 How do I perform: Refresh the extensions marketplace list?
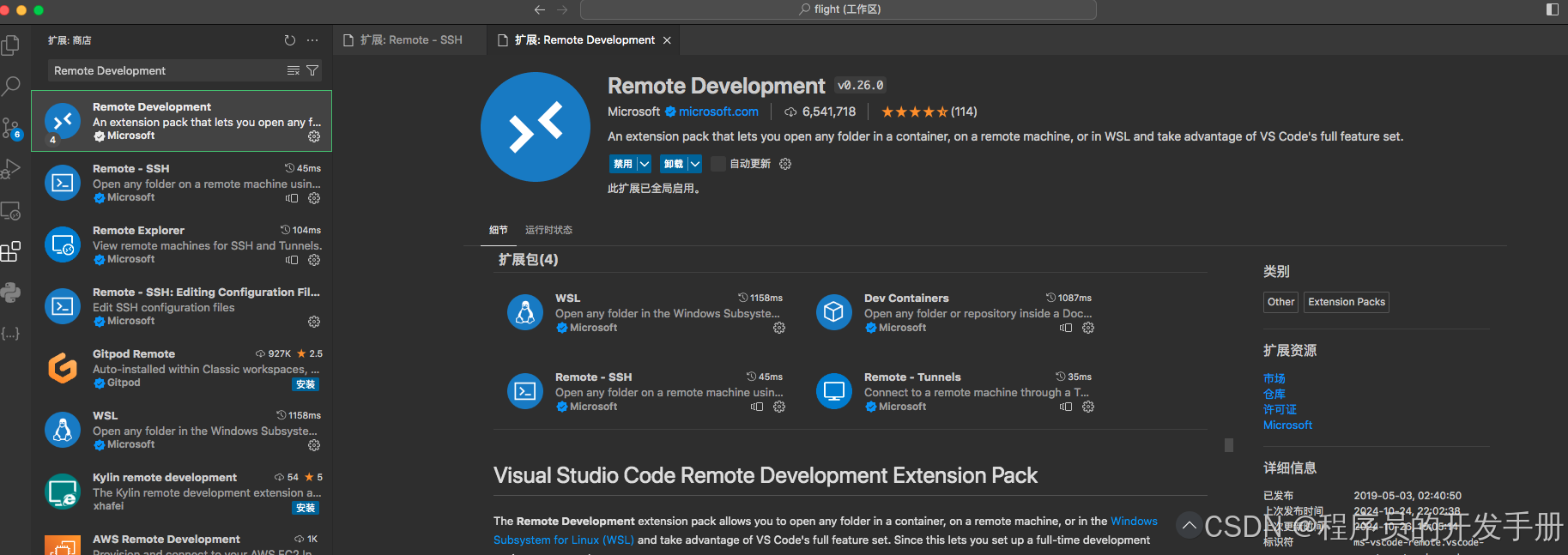point(290,40)
